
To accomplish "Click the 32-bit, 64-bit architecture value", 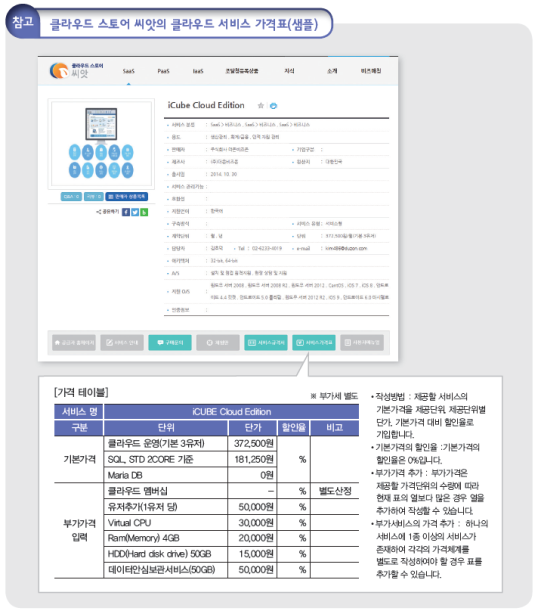I will click(x=224, y=261).
